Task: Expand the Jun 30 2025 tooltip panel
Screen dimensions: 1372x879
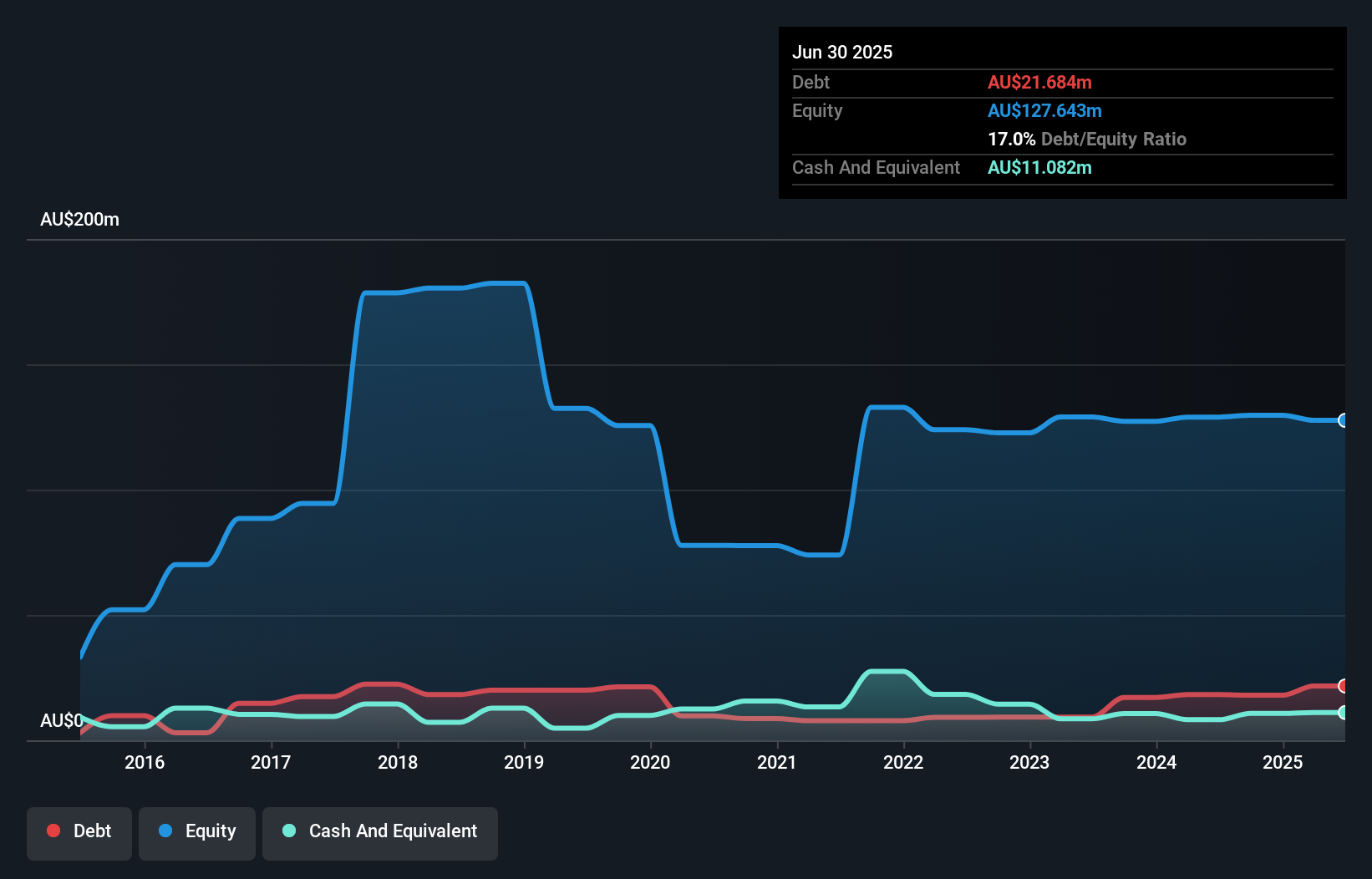Action: coord(843,52)
